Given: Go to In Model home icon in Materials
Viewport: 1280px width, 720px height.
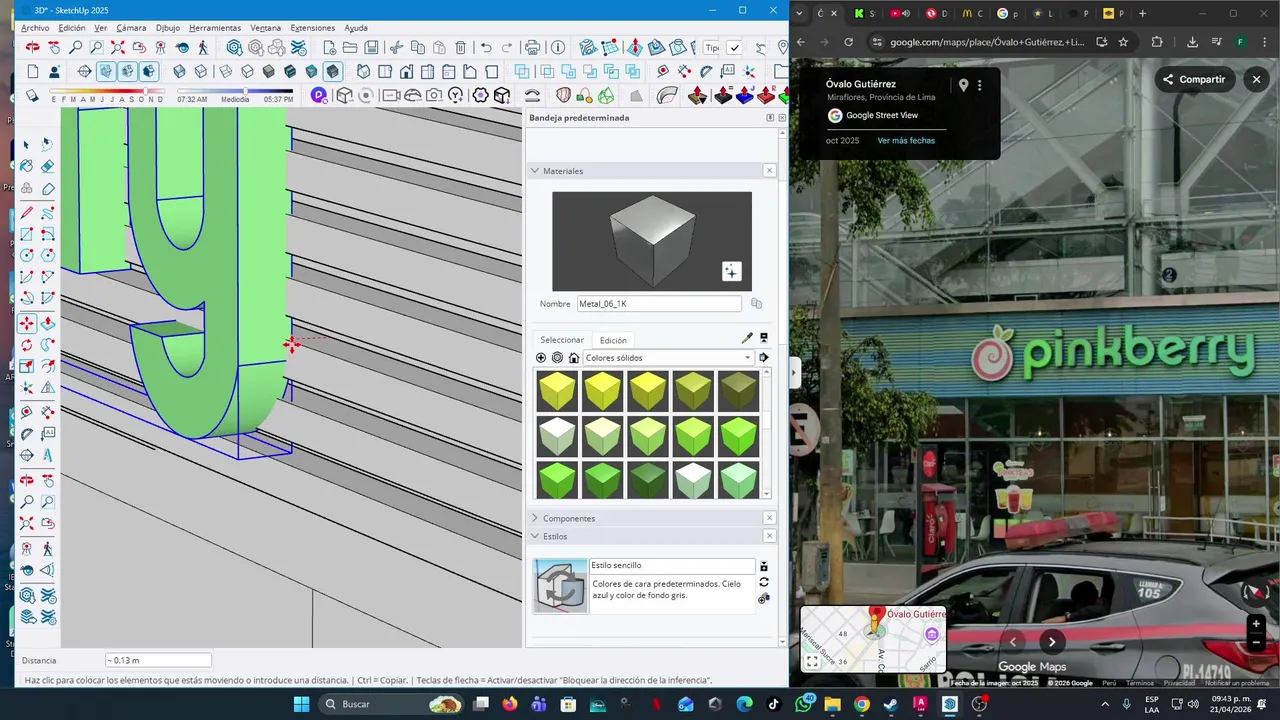Looking at the screenshot, I should (x=574, y=357).
